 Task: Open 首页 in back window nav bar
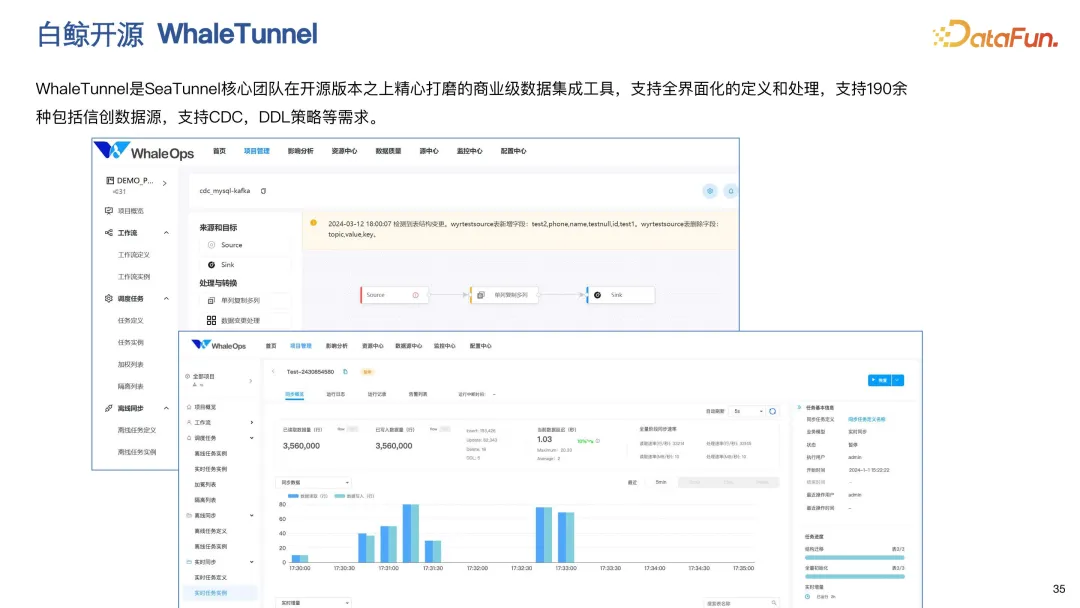tap(219, 151)
